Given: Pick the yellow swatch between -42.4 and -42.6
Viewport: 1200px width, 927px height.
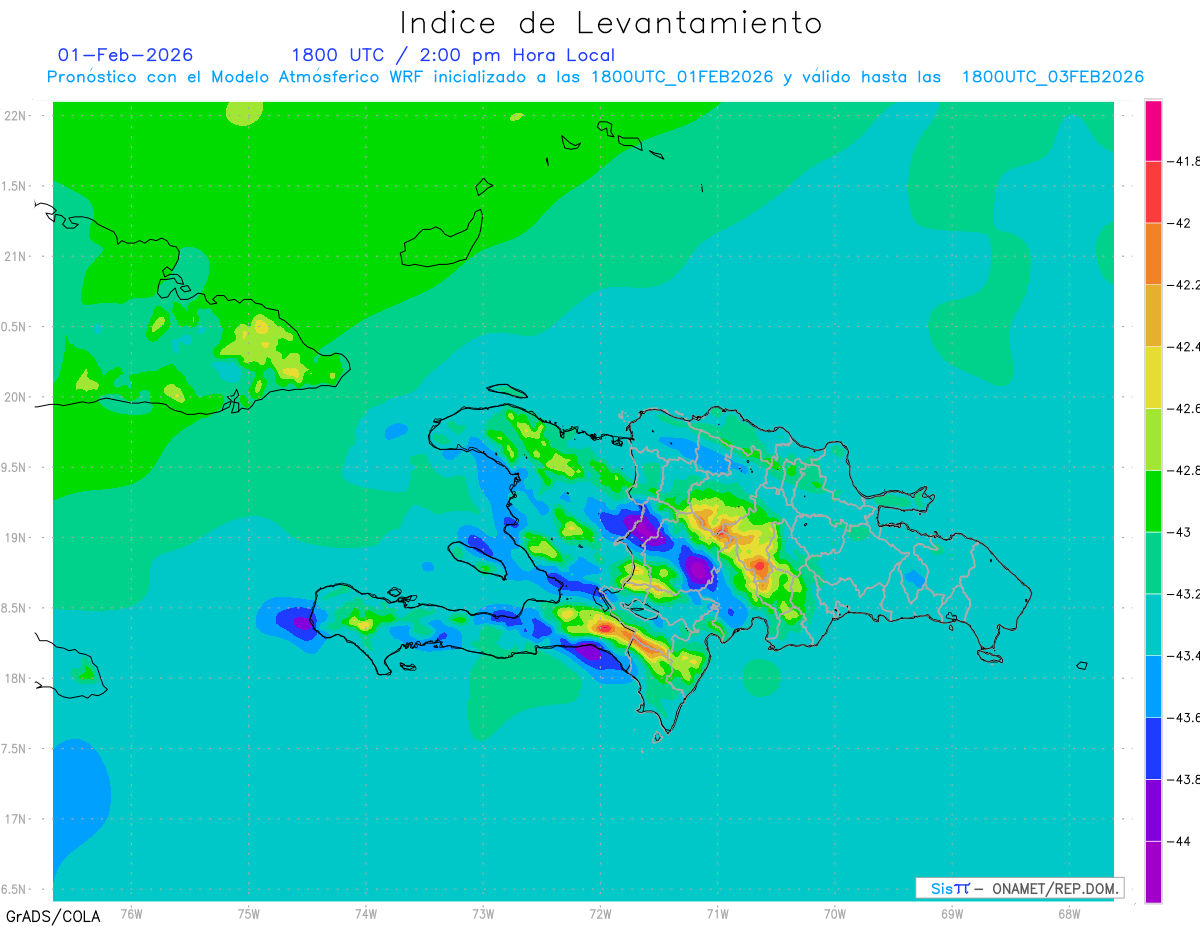Looking at the screenshot, I should pos(1153,378).
